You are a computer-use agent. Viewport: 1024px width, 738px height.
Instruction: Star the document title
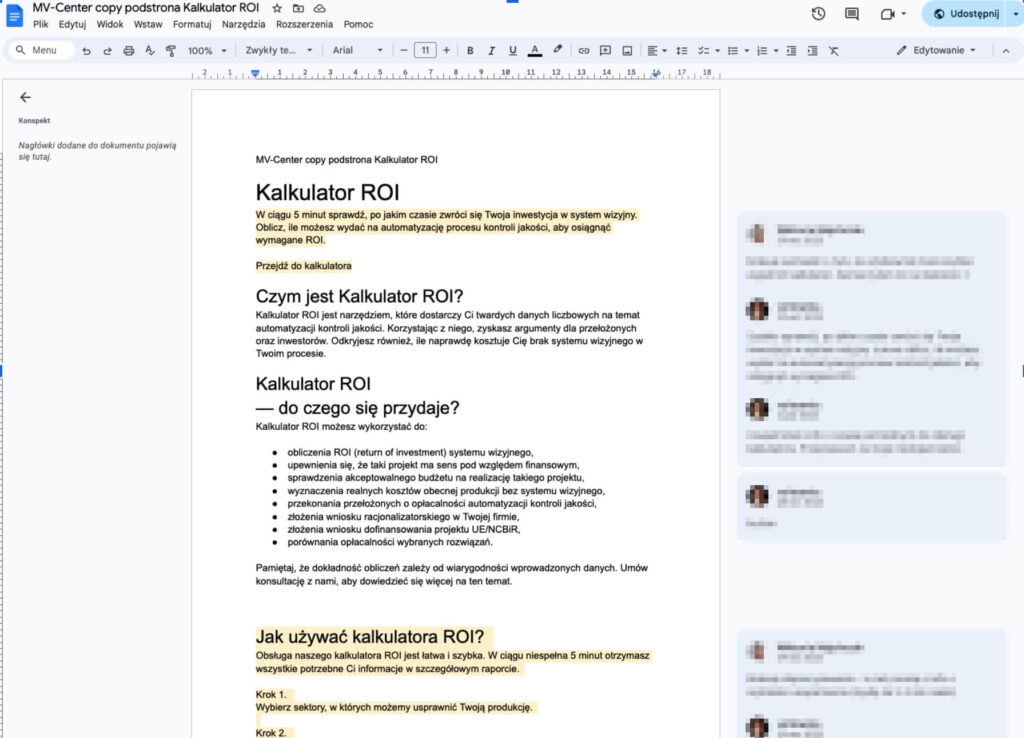click(277, 8)
